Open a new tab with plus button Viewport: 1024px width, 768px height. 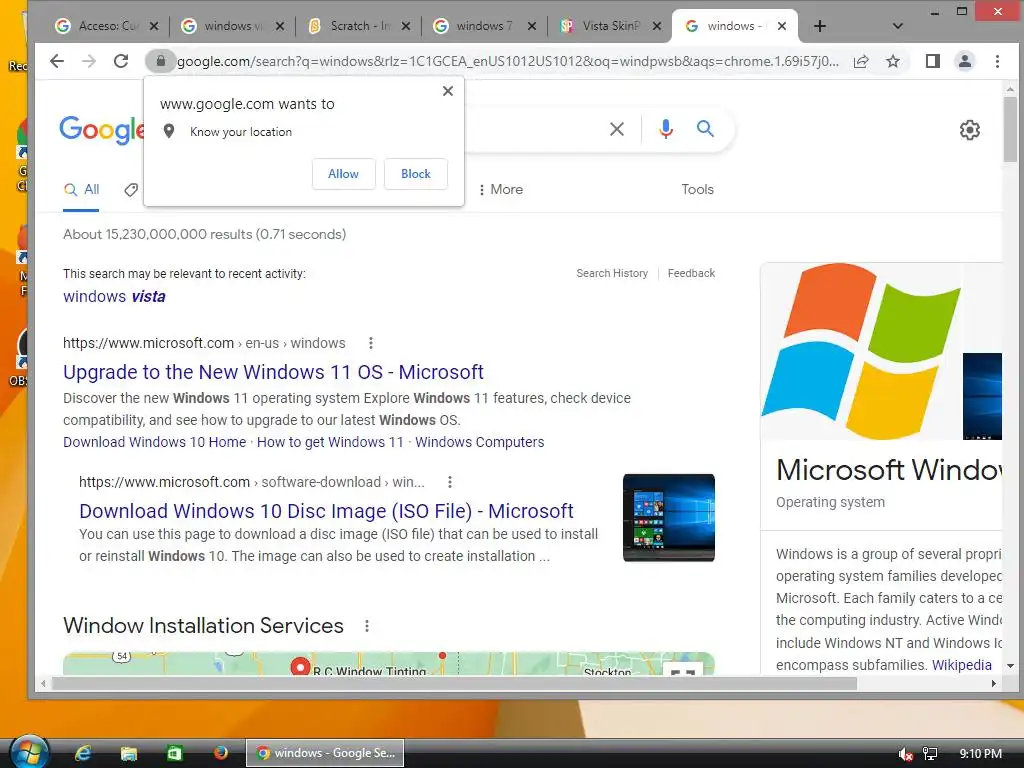click(820, 26)
